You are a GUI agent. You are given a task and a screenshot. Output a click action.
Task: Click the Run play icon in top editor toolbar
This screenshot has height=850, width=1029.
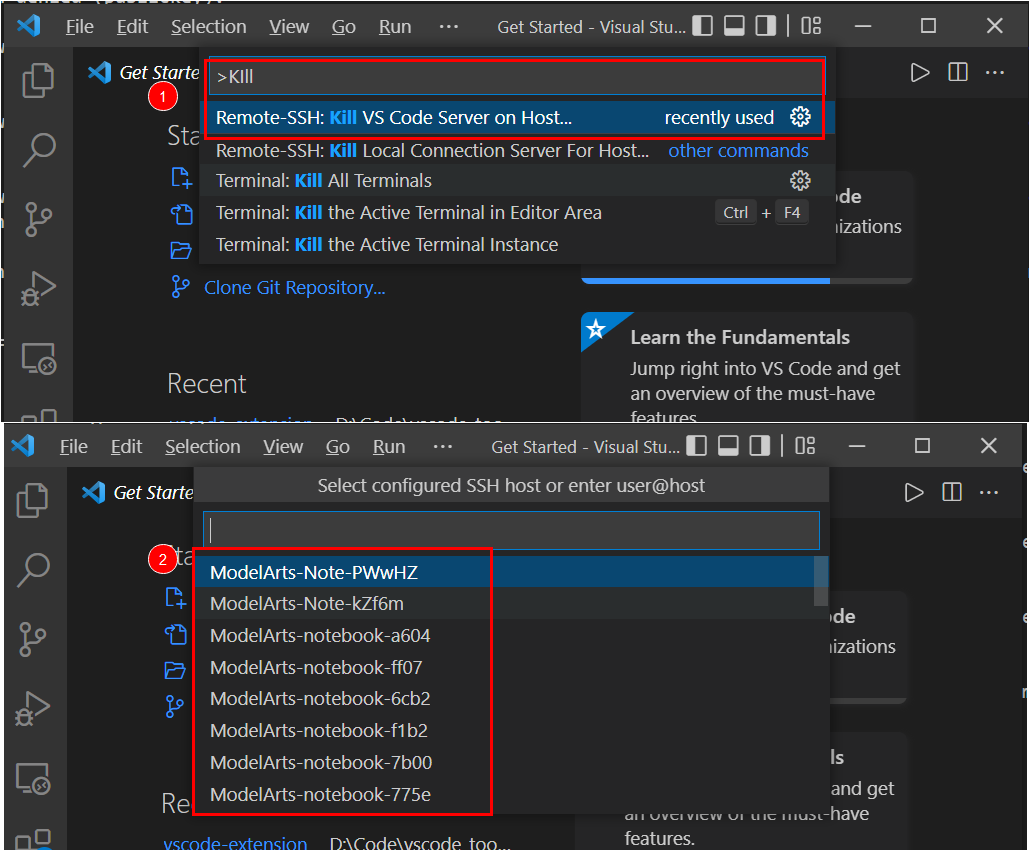click(920, 72)
